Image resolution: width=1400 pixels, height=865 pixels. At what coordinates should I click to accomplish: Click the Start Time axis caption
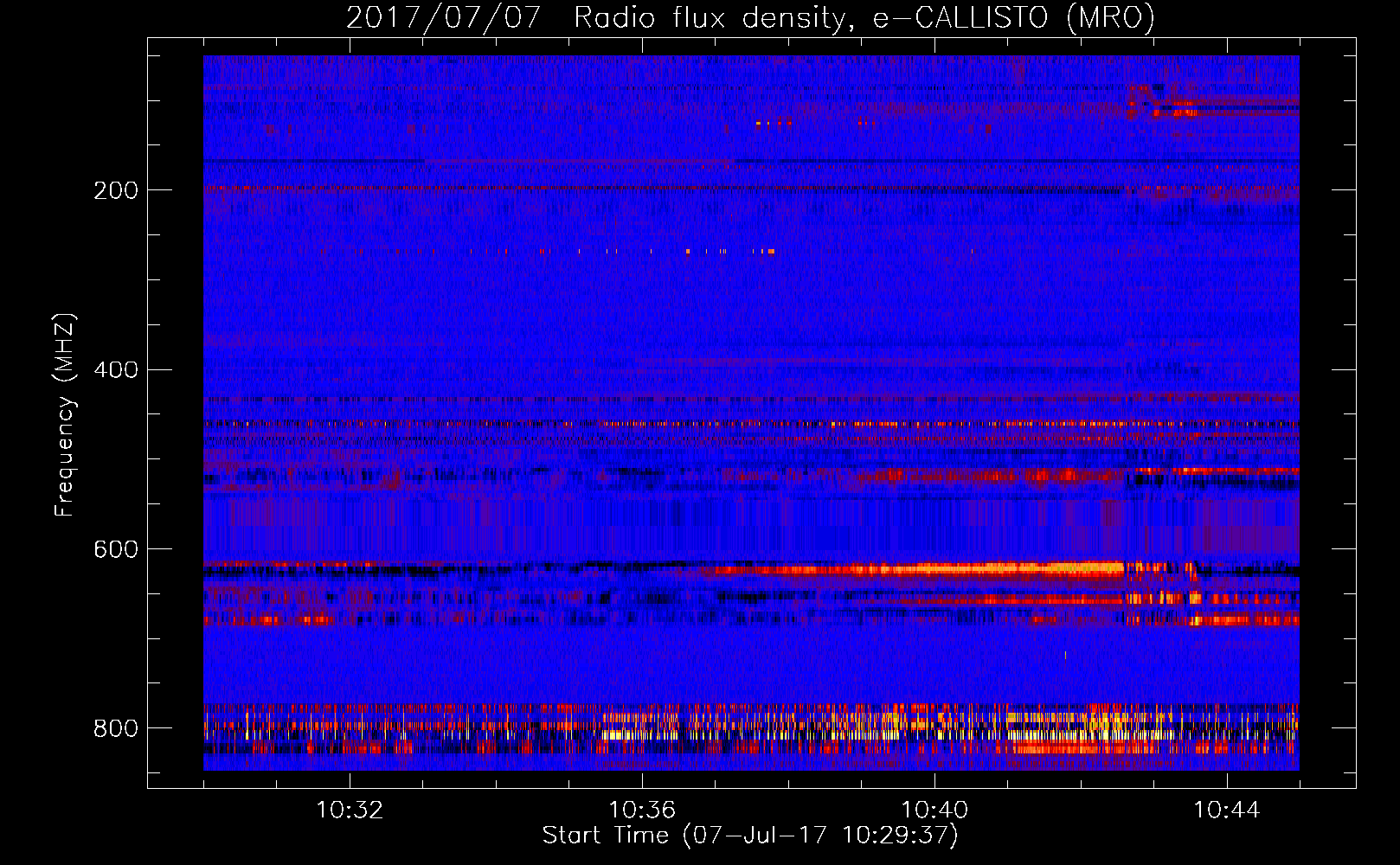coord(751,836)
